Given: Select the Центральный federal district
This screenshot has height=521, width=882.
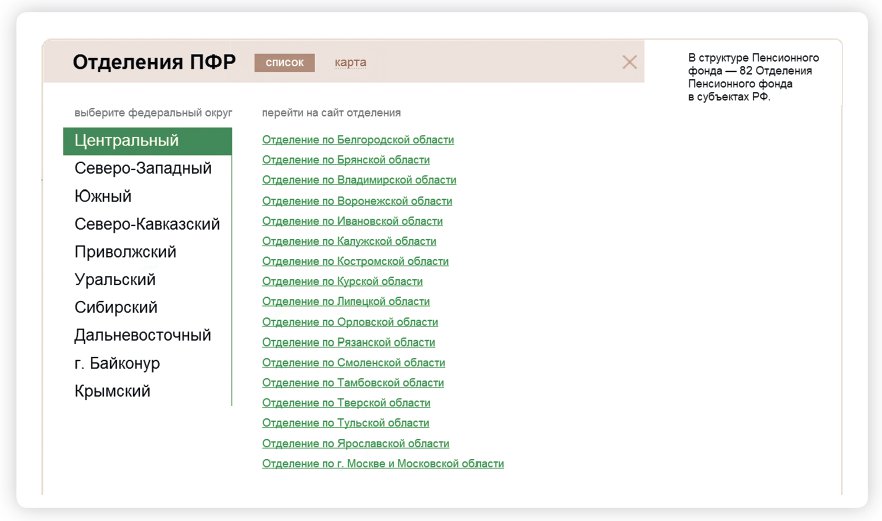Looking at the screenshot, I should [147, 141].
